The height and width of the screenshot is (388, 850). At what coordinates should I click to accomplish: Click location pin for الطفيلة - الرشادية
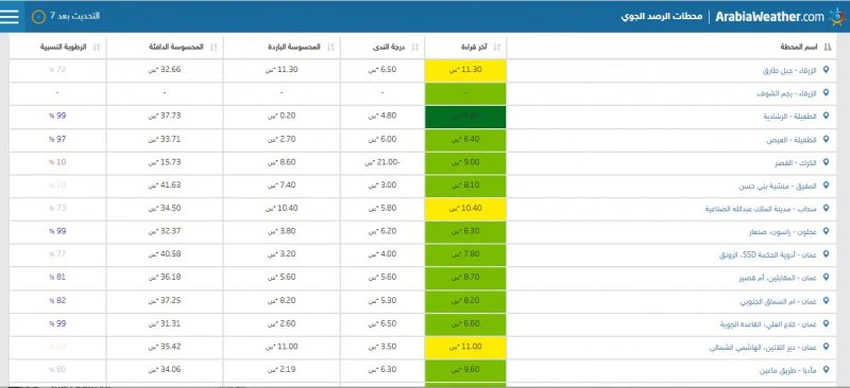(x=826, y=116)
